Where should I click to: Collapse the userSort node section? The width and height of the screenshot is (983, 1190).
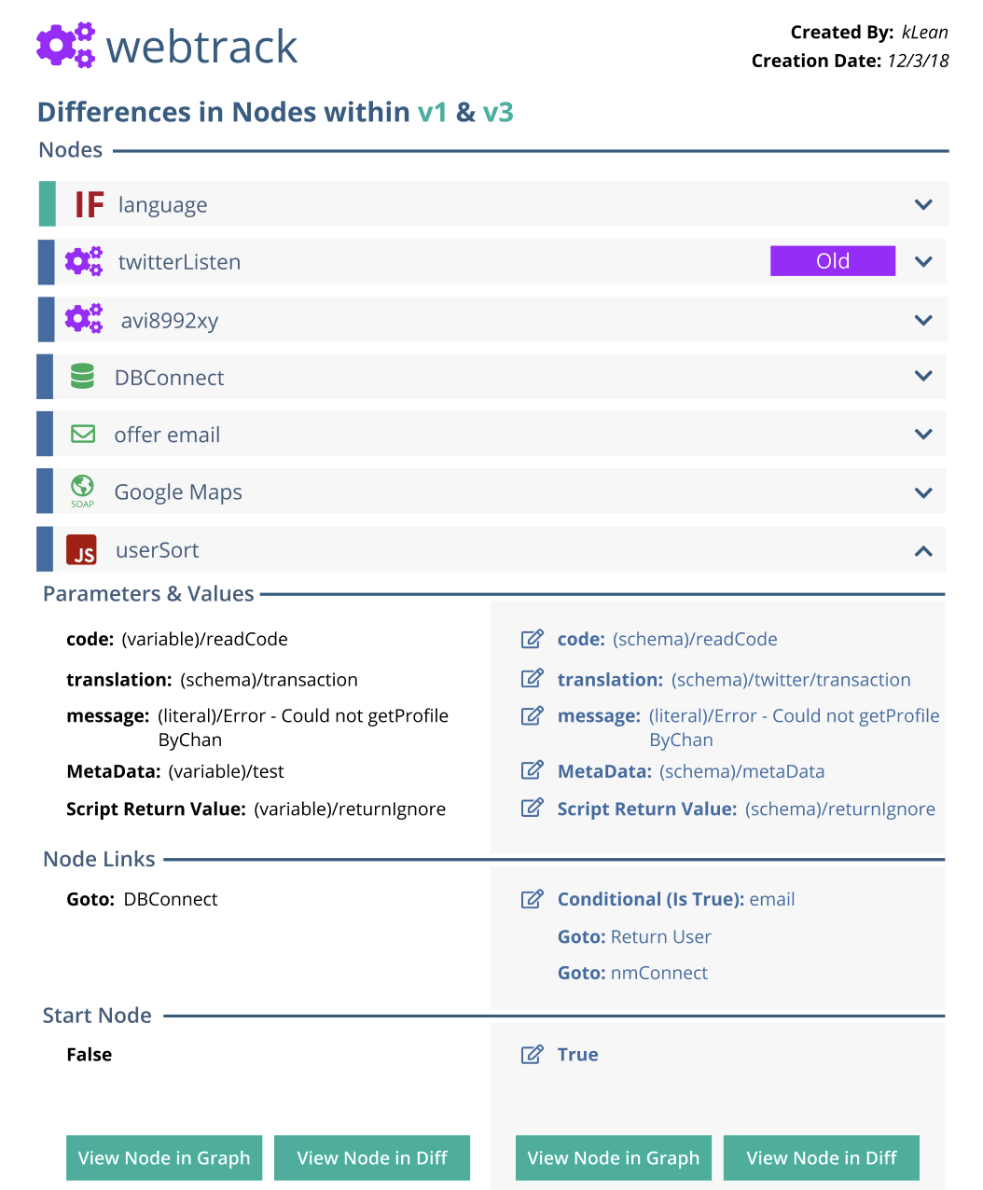click(923, 550)
